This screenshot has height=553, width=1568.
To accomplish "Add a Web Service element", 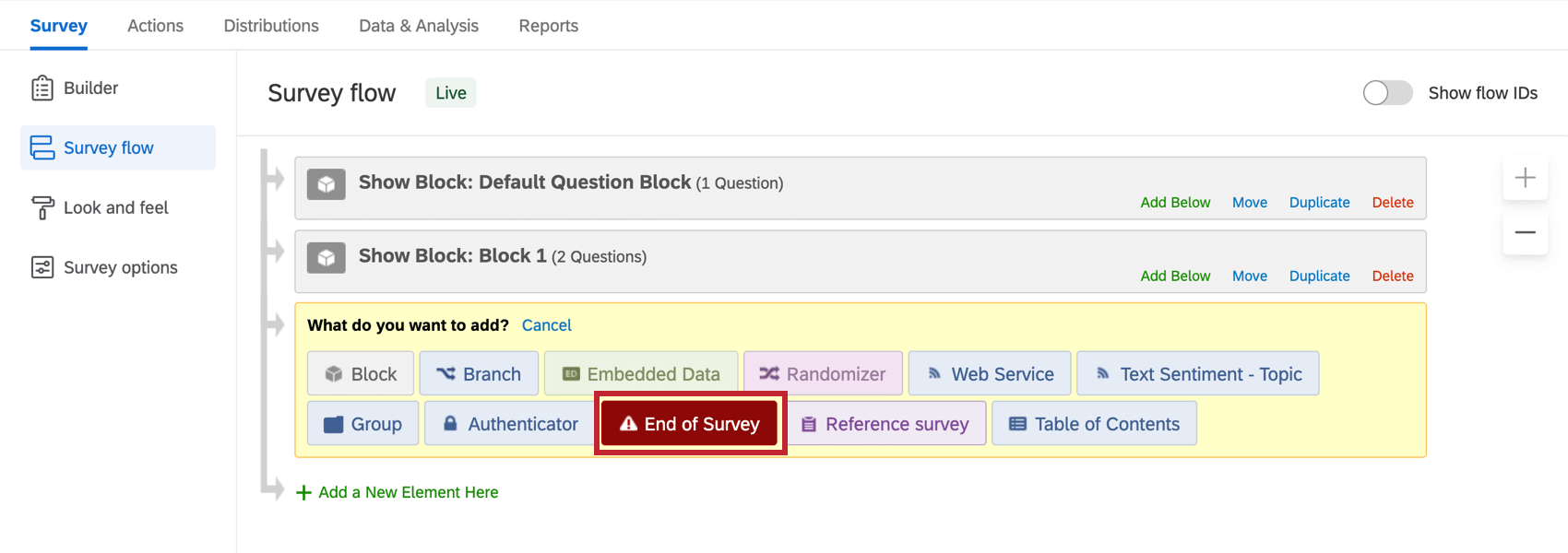I will coord(989,373).
